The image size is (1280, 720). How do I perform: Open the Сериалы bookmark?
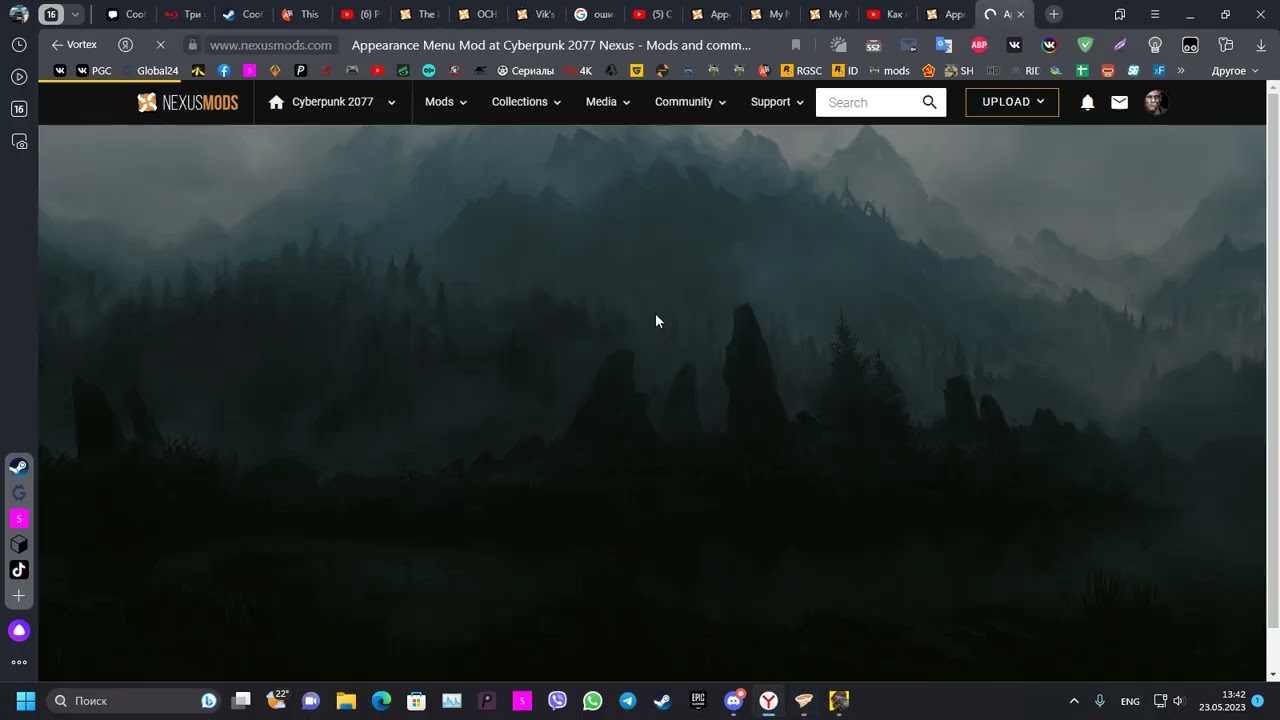[525, 71]
